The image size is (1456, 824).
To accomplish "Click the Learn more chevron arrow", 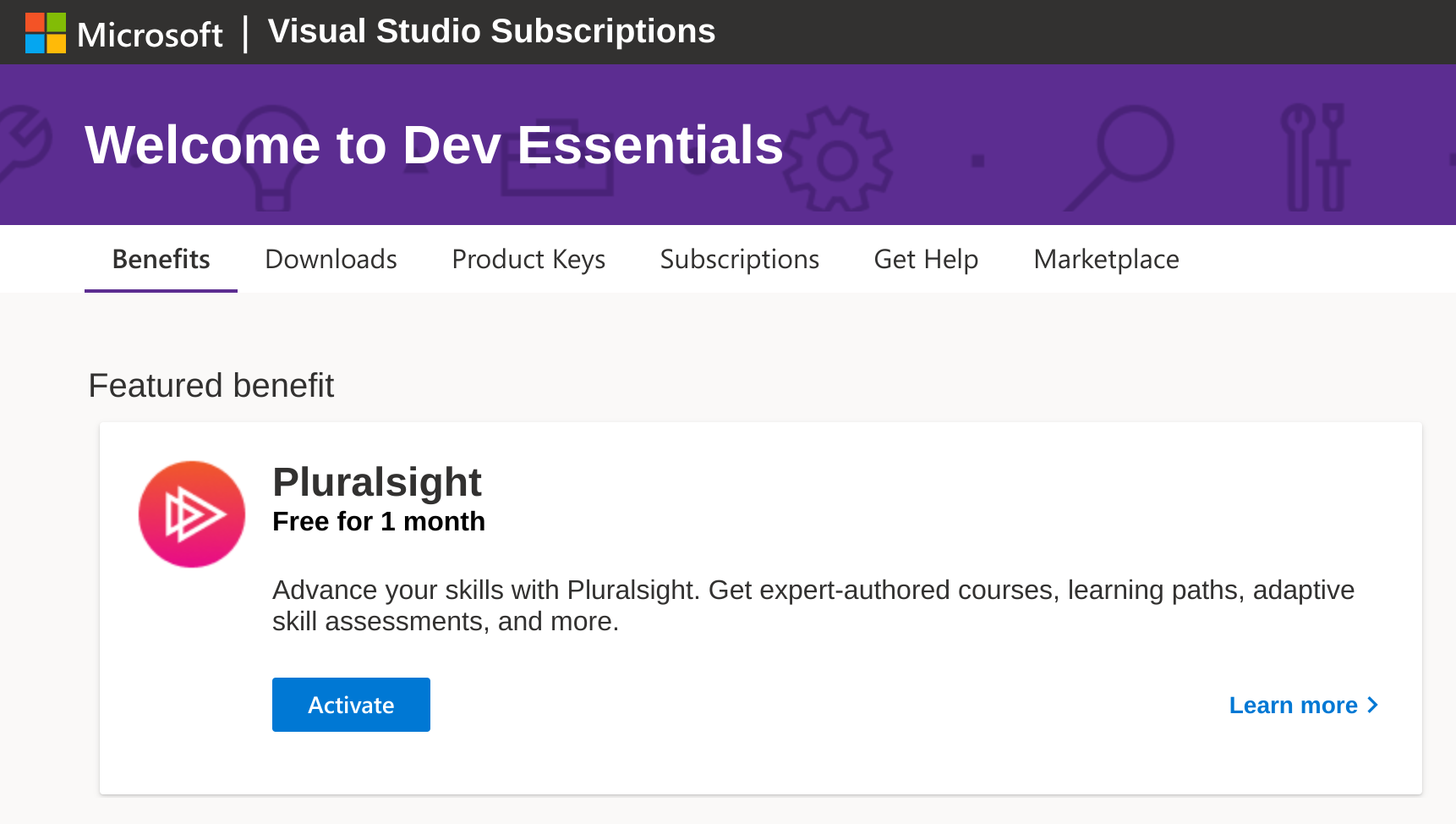I will 1373,705.
